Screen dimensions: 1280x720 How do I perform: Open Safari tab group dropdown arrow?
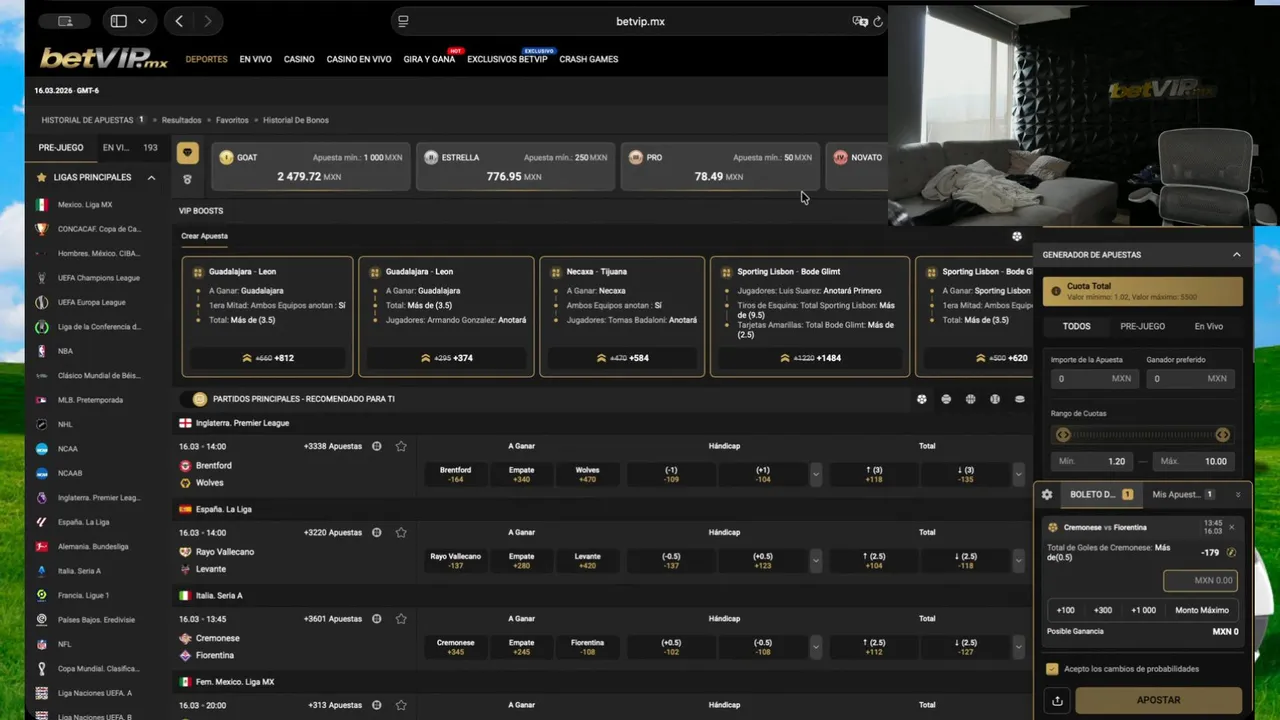[x=142, y=21]
